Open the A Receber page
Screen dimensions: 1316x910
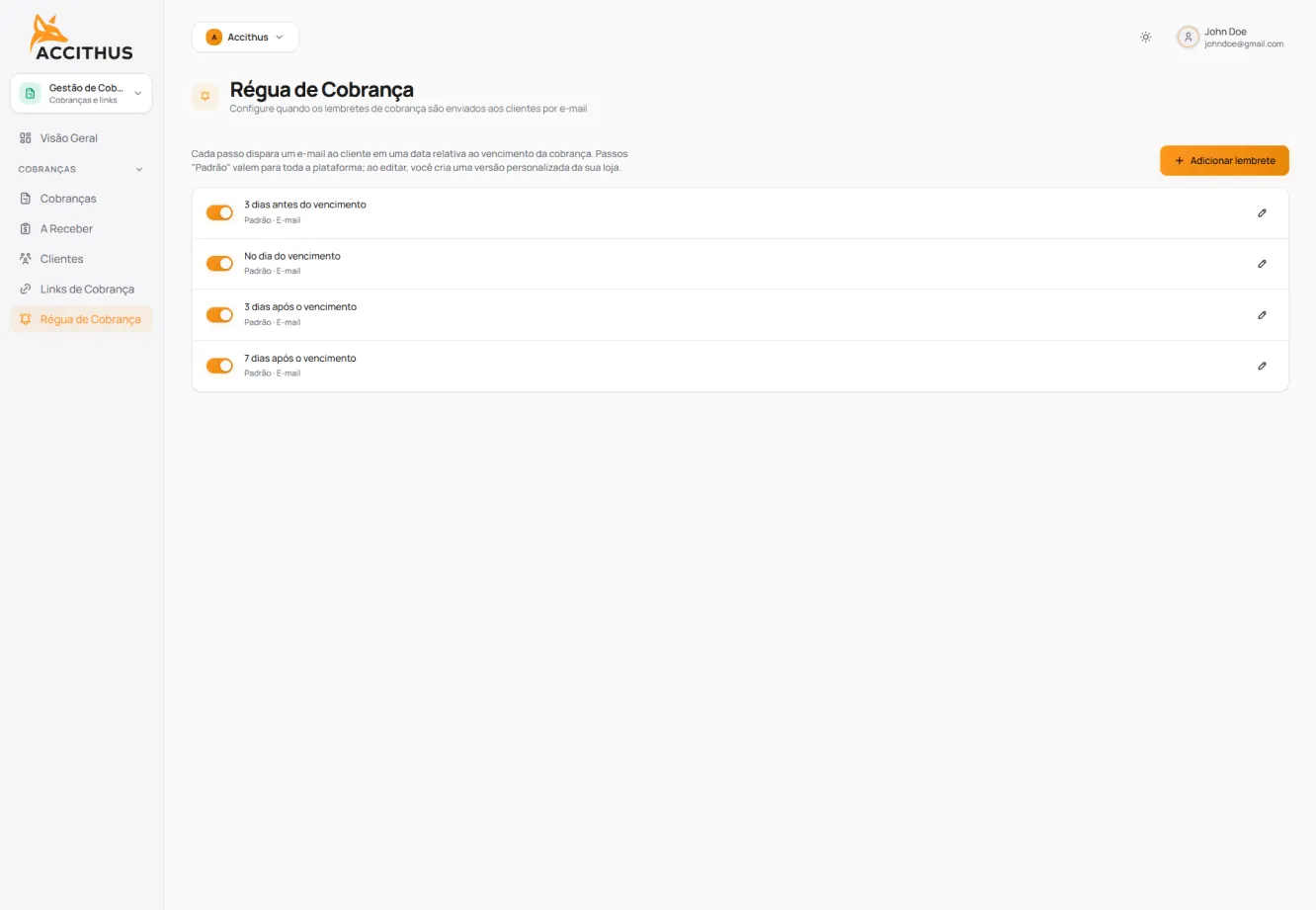click(x=81, y=229)
